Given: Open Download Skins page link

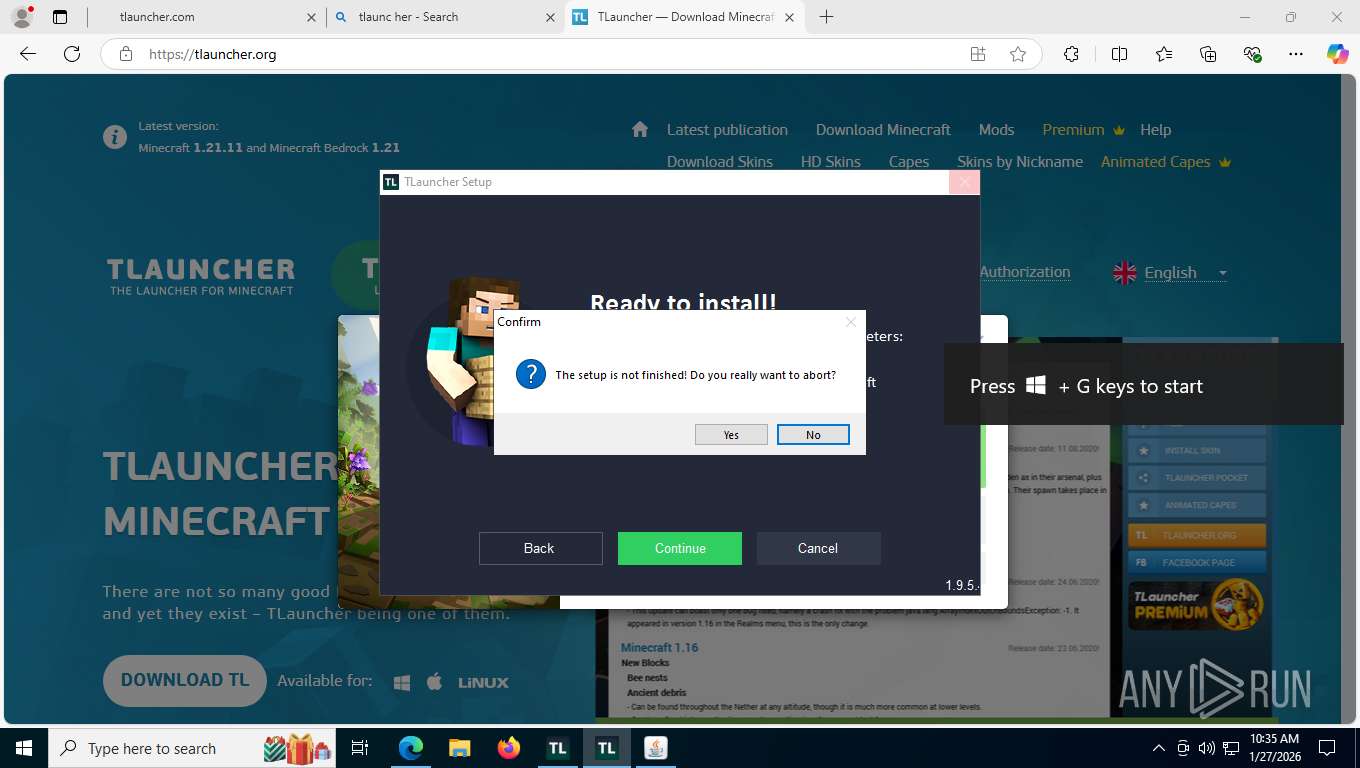Looking at the screenshot, I should pos(720,162).
